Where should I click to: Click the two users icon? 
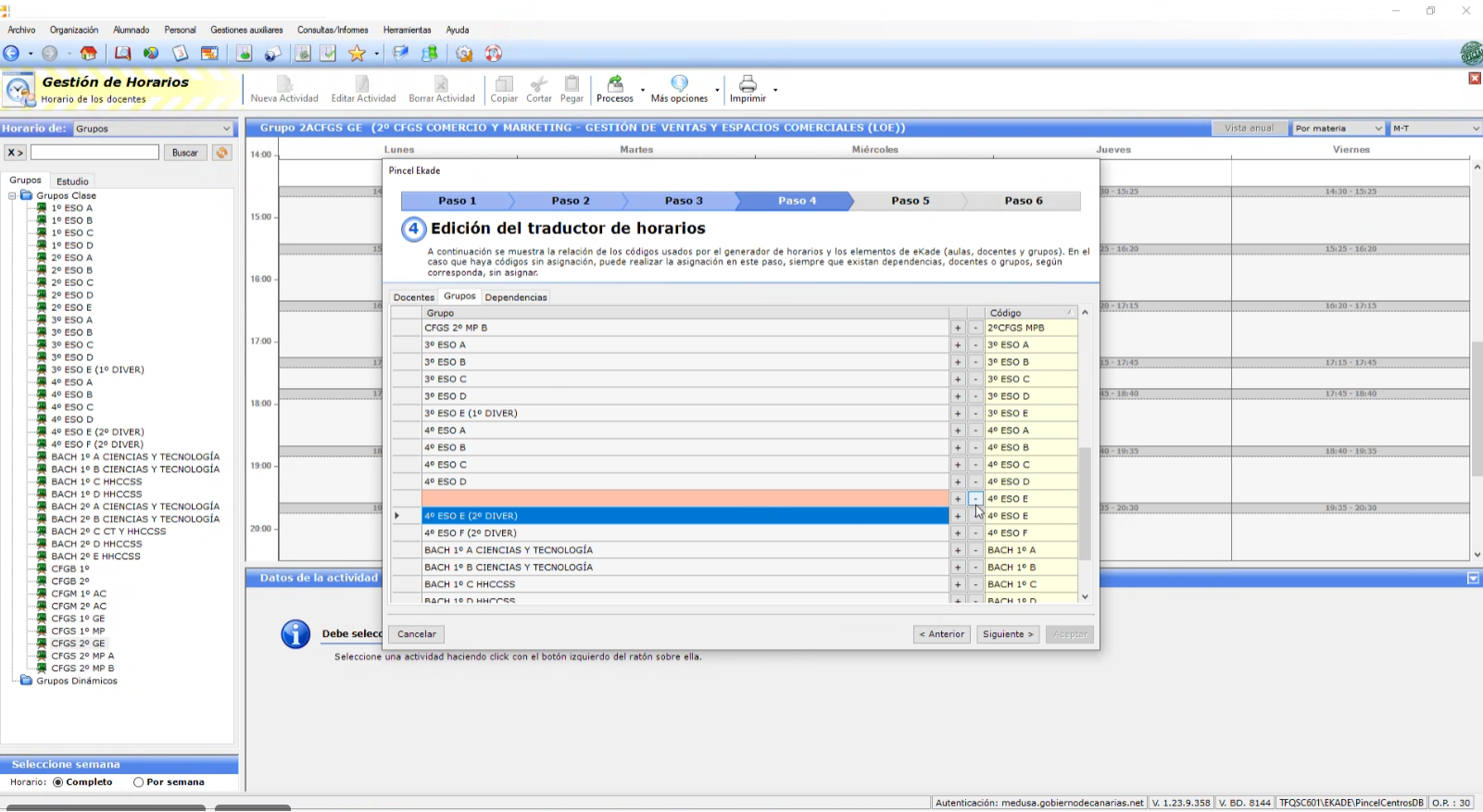(430, 54)
